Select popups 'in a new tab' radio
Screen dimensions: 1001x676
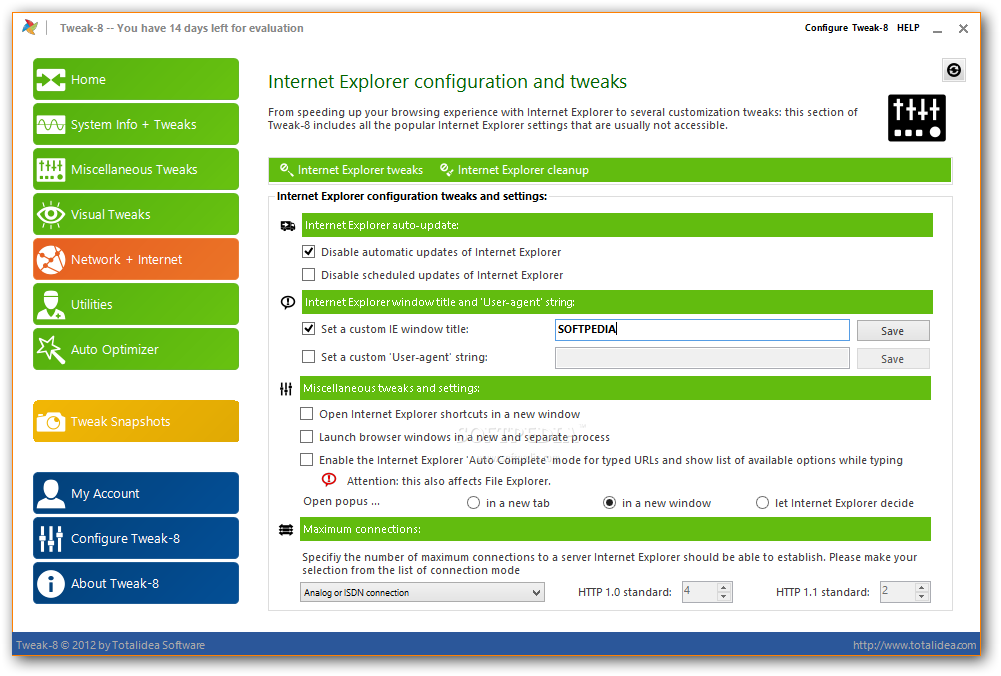pos(473,503)
